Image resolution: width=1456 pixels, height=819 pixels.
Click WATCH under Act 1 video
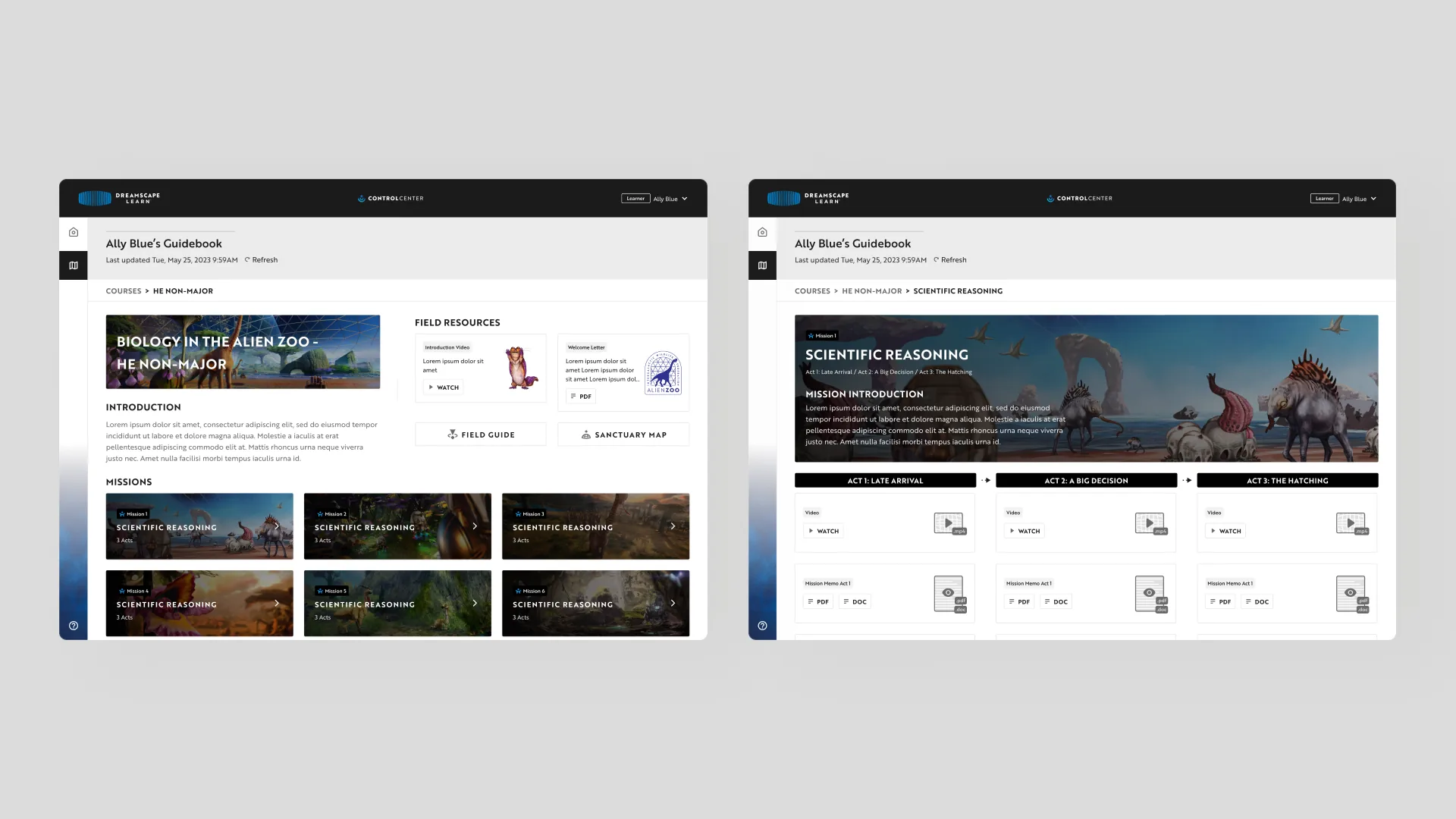(824, 531)
